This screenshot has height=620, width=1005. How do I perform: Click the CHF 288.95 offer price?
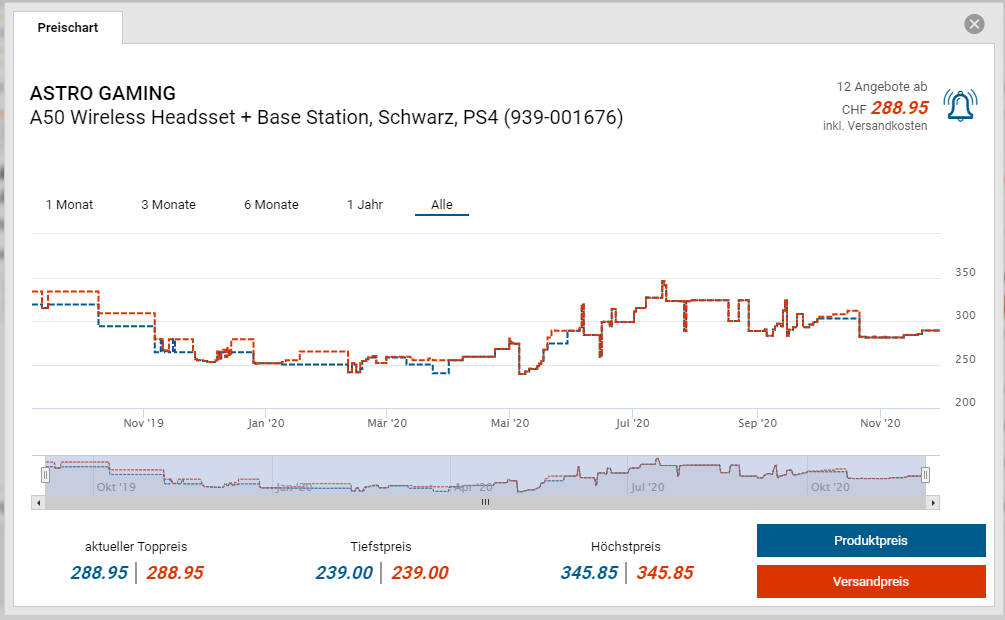[899, 108]
